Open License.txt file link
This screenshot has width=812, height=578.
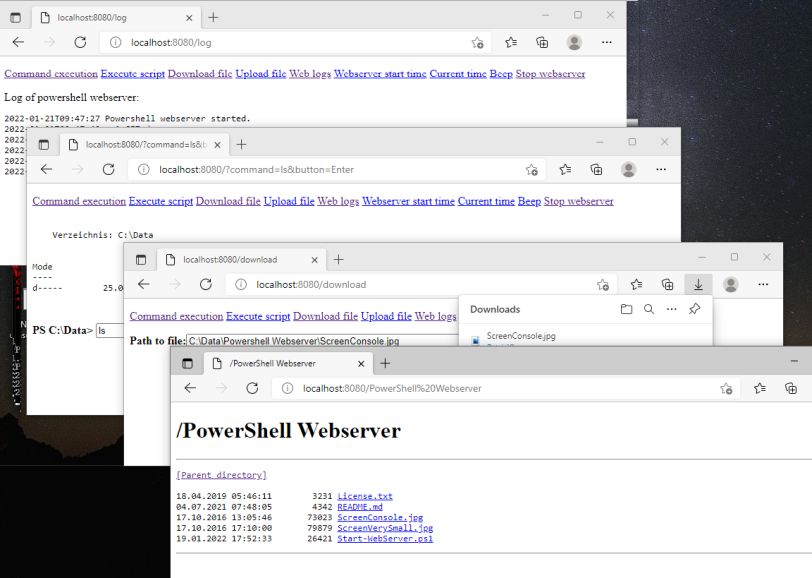coord(365,496)
